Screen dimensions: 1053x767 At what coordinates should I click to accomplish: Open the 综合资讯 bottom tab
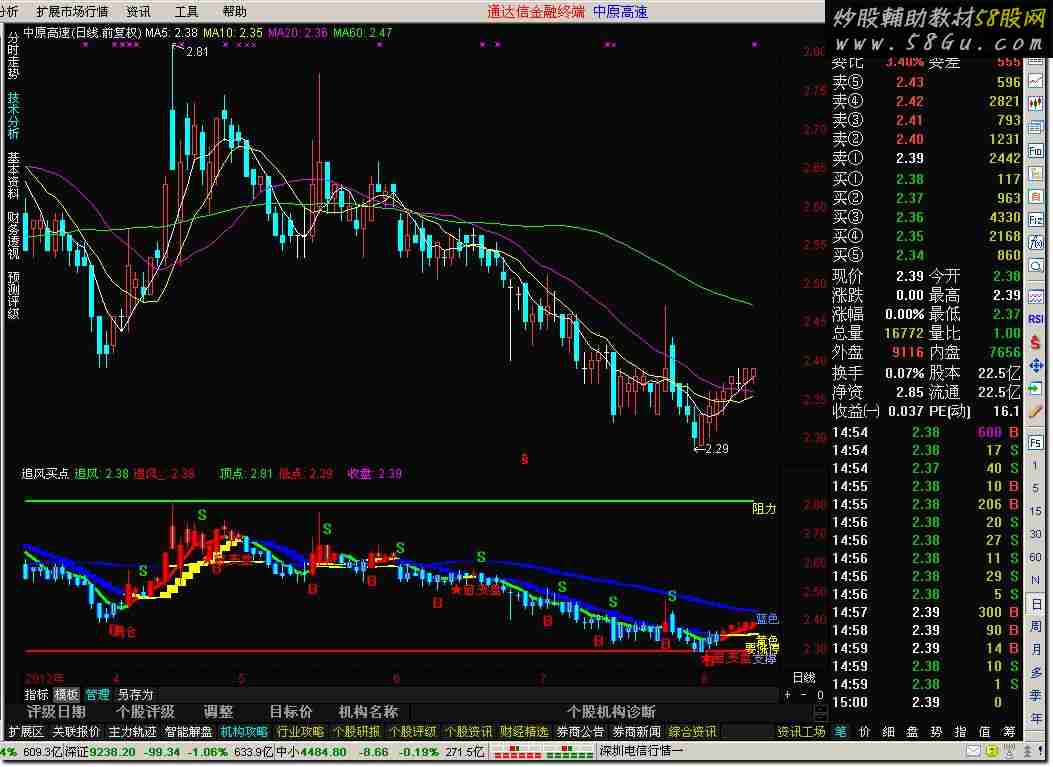click(692, 731)
